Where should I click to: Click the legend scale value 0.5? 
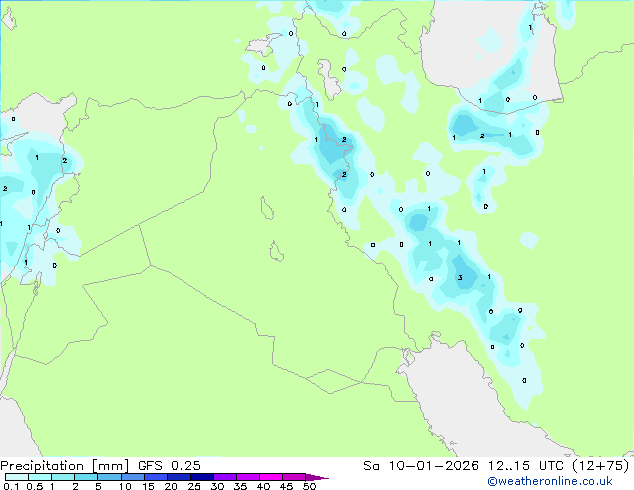coord(34,486)
